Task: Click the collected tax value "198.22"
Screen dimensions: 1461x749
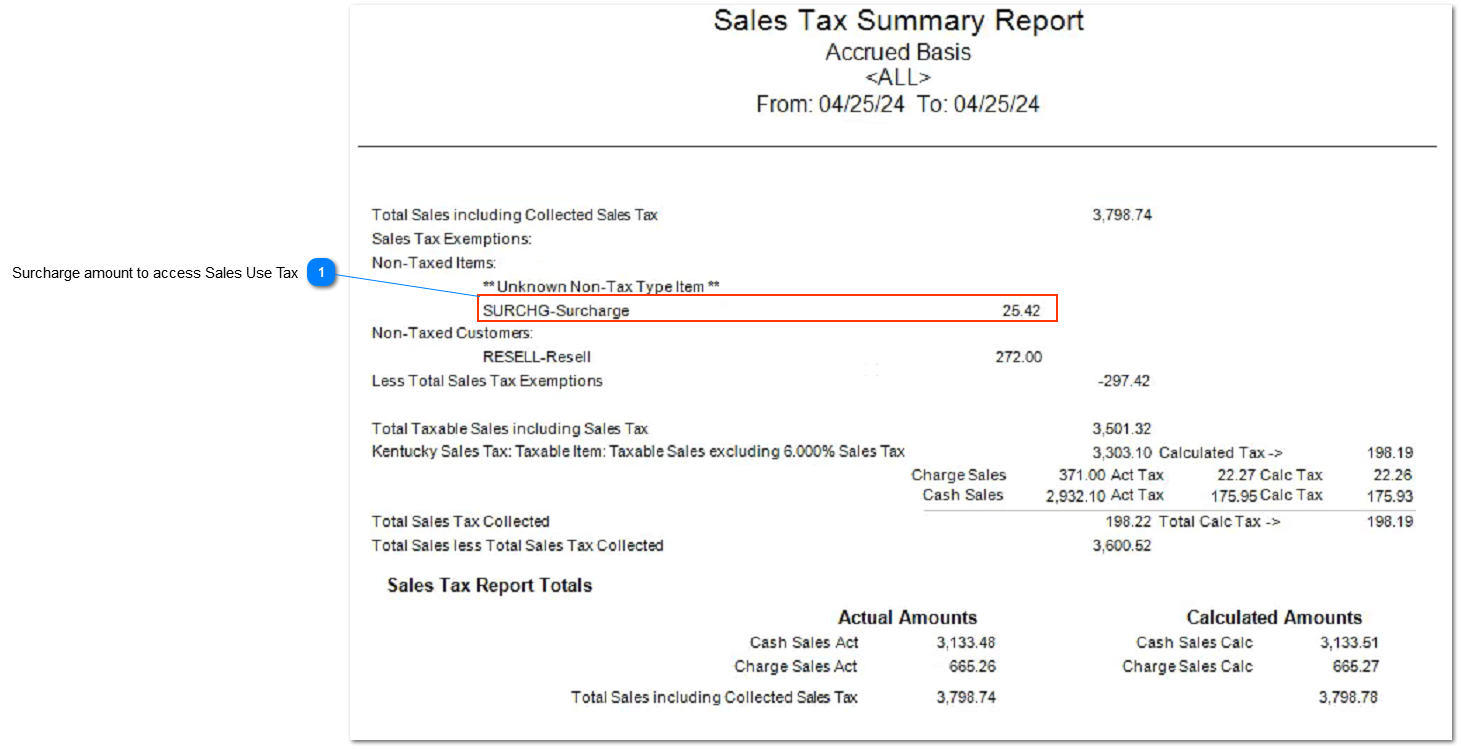Action: 1128,521
